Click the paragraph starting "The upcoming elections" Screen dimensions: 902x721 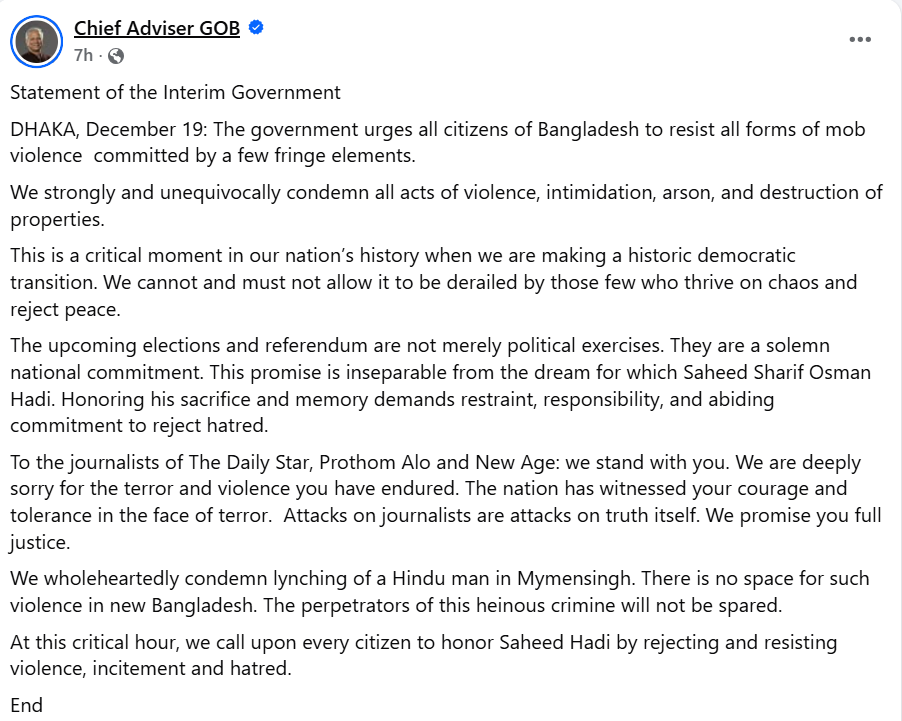[440, 385]
